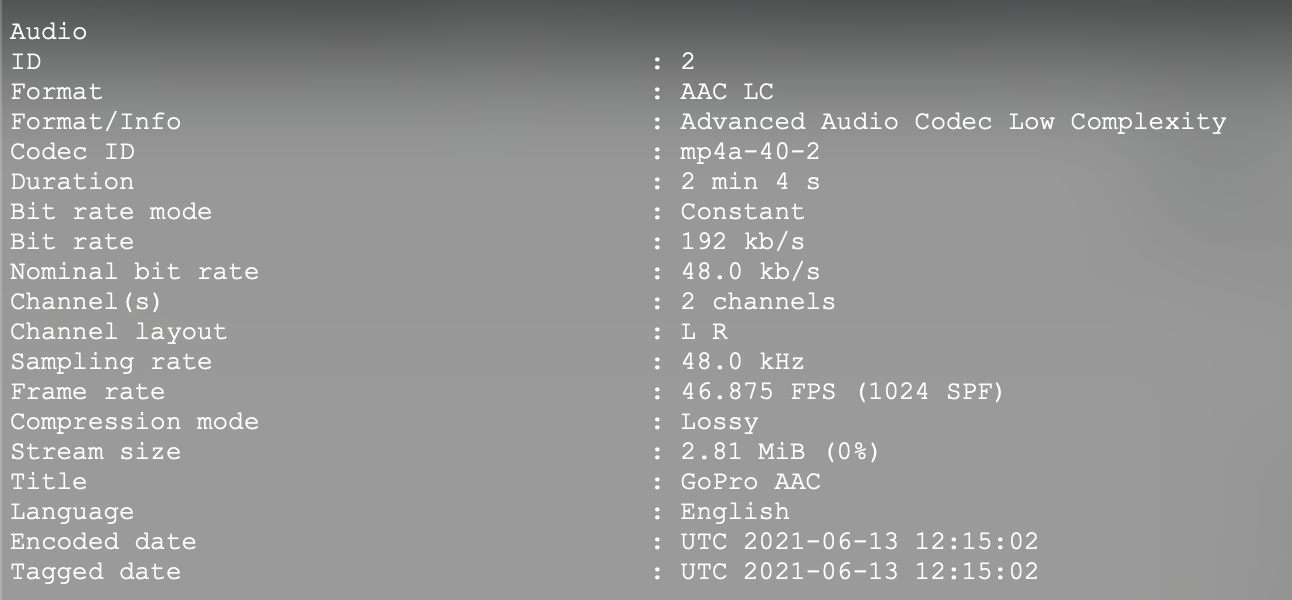Click the 2 channels value
Viewport: 1292px width, 600px height.
coord(758,302)
